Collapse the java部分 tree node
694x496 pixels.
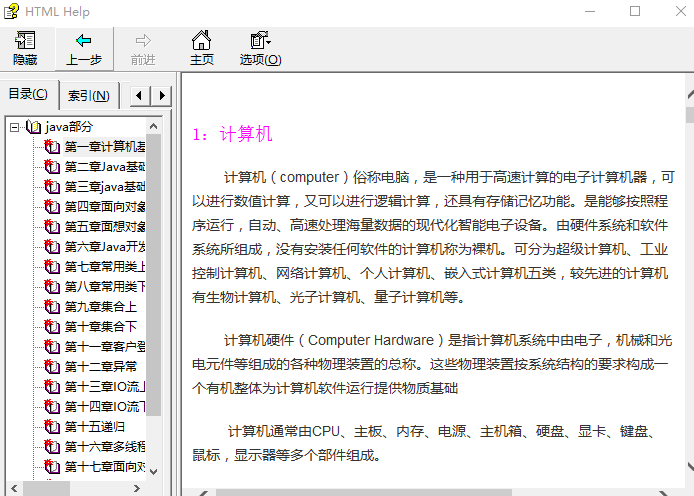tap(15, 127)
